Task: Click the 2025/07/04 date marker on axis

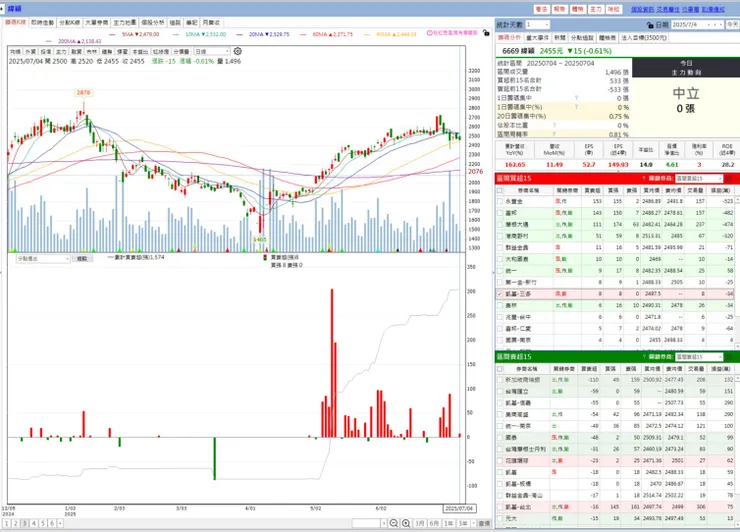Action: 459,508
